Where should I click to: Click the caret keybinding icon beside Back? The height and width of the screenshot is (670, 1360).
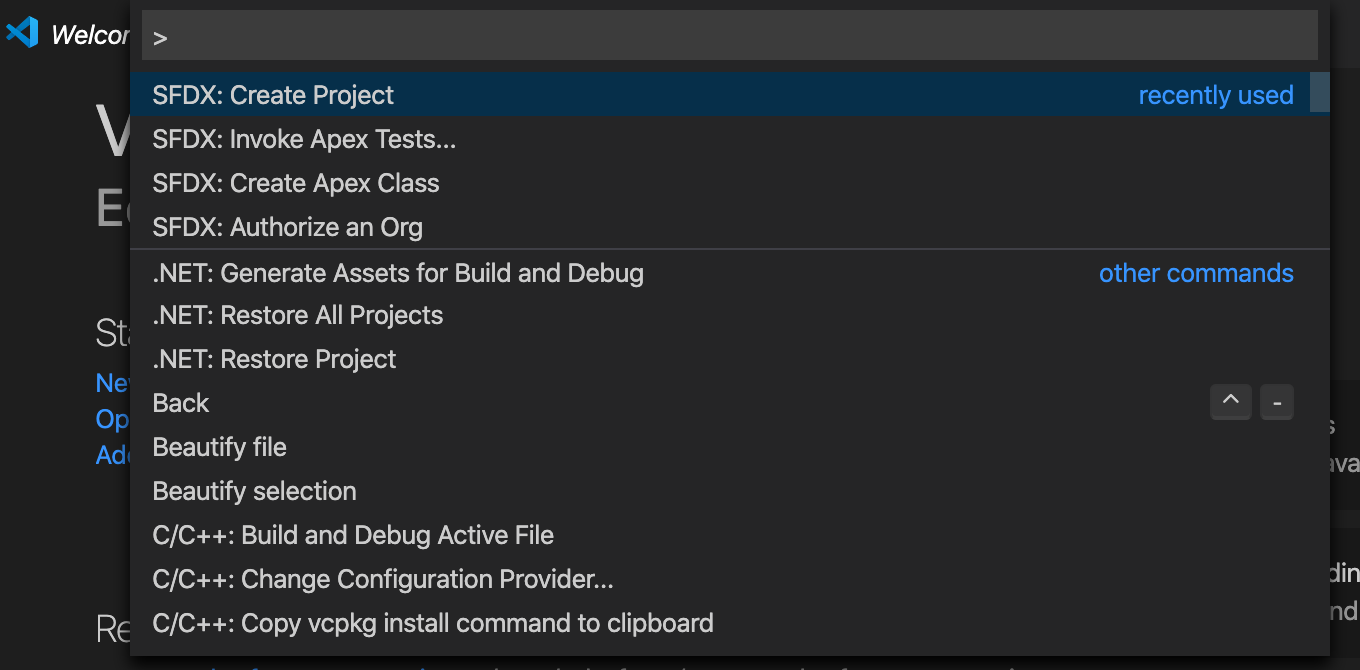[x=1231, y=402]
